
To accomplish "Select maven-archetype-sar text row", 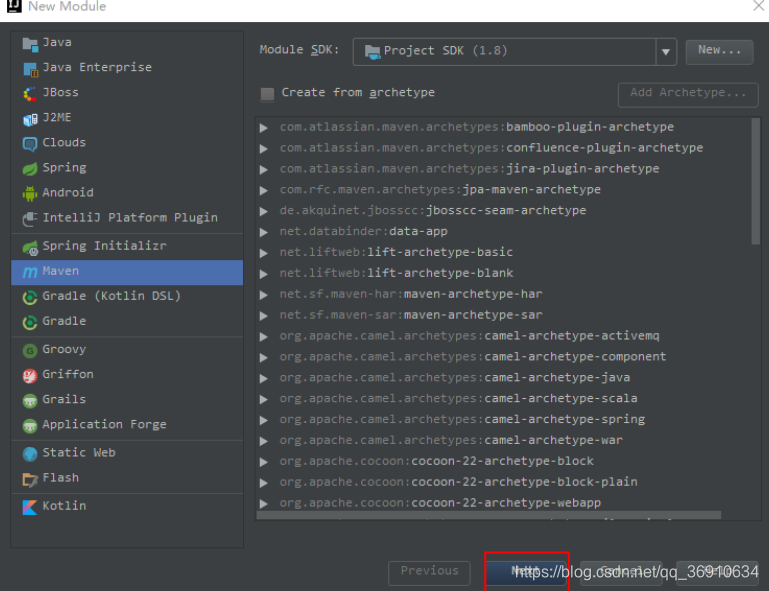I will [411, 315].
